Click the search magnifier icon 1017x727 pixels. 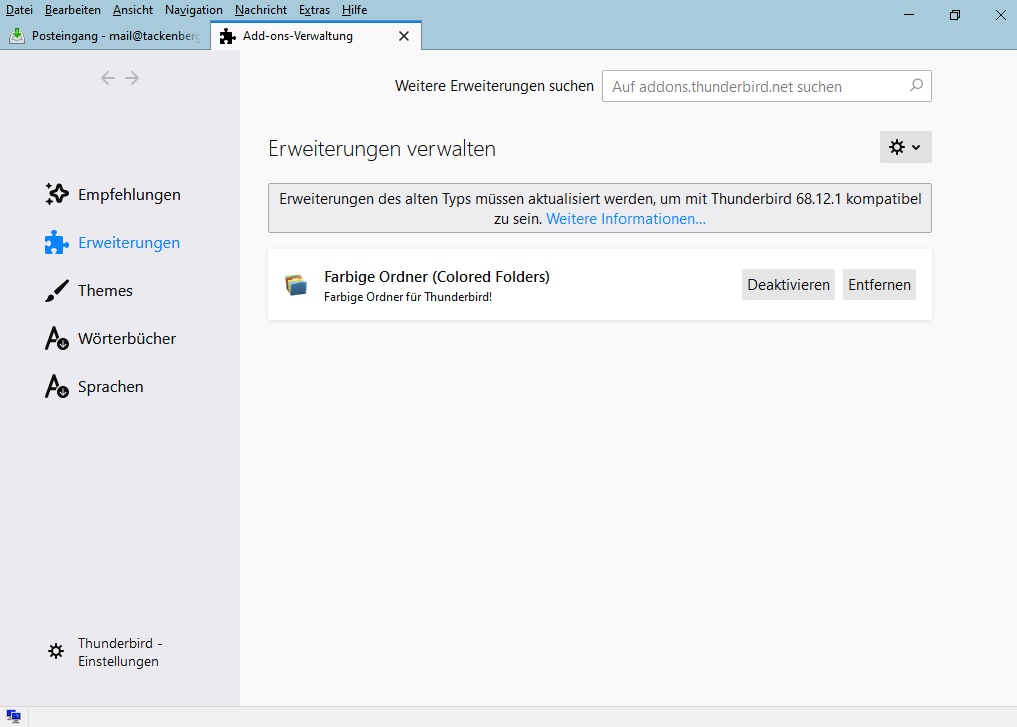pos(916,86)
